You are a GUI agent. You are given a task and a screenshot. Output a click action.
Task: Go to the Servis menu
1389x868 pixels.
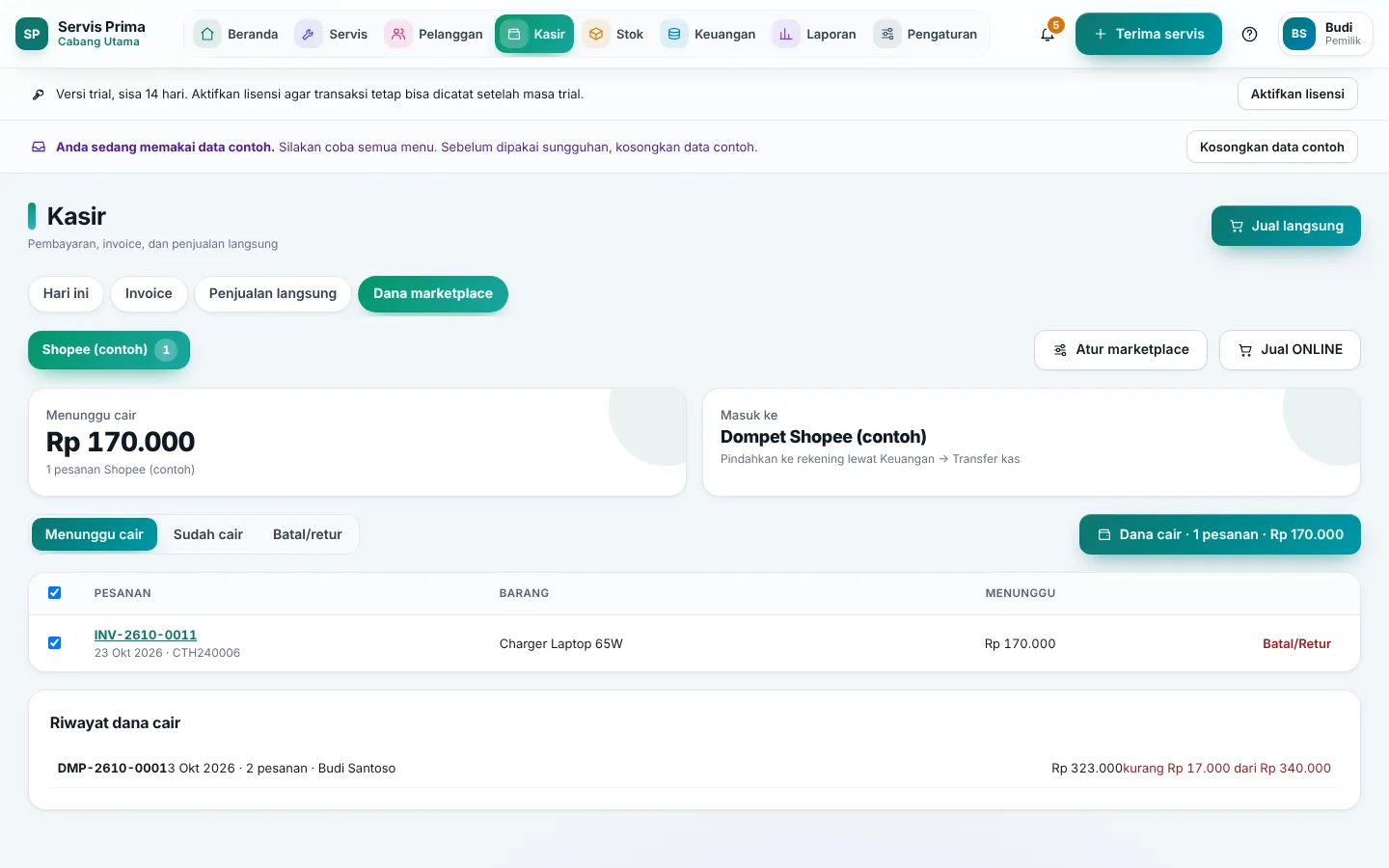332,34
